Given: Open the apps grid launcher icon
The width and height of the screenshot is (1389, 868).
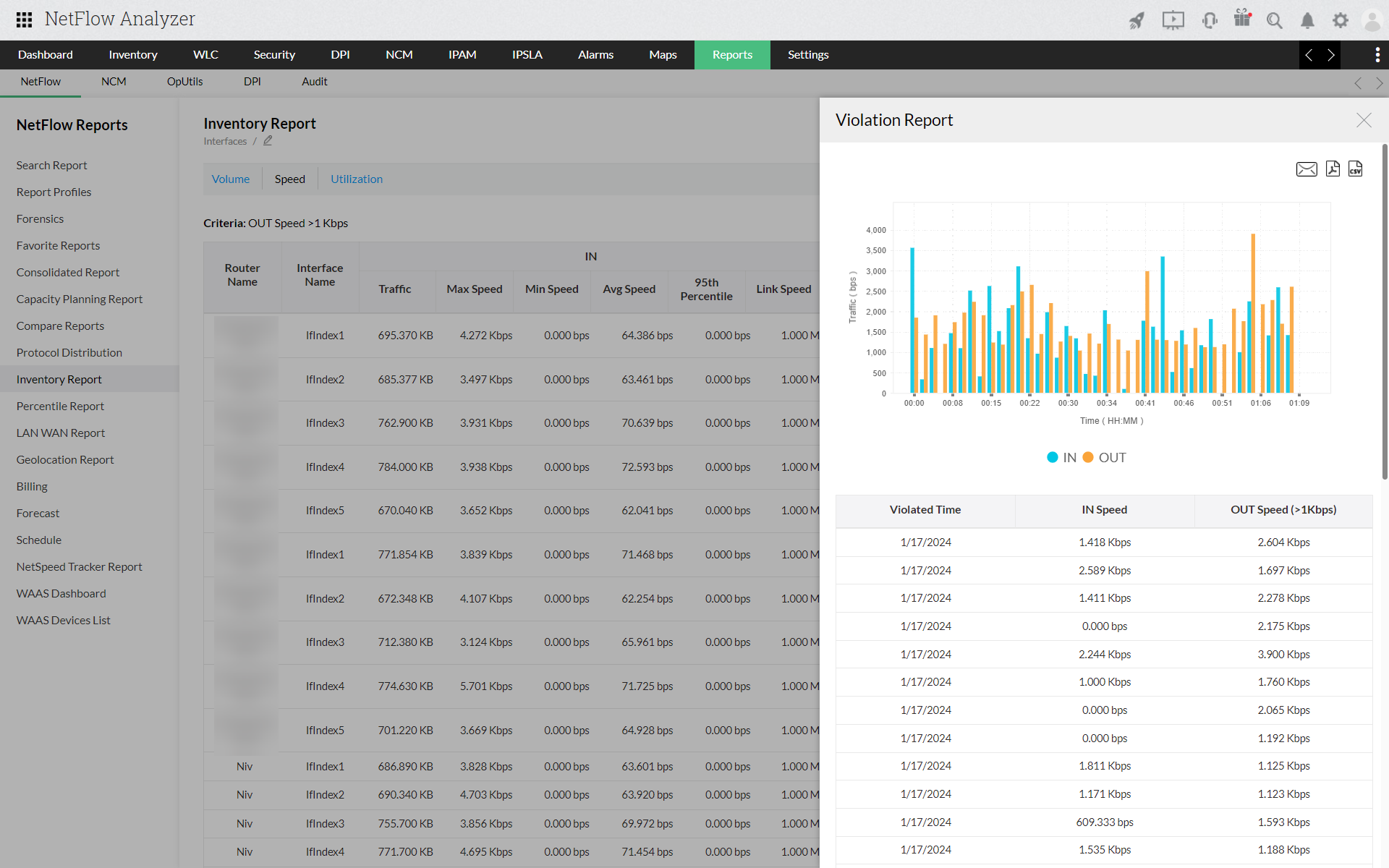Looking at the screenshot, I should tap(24, 20).
